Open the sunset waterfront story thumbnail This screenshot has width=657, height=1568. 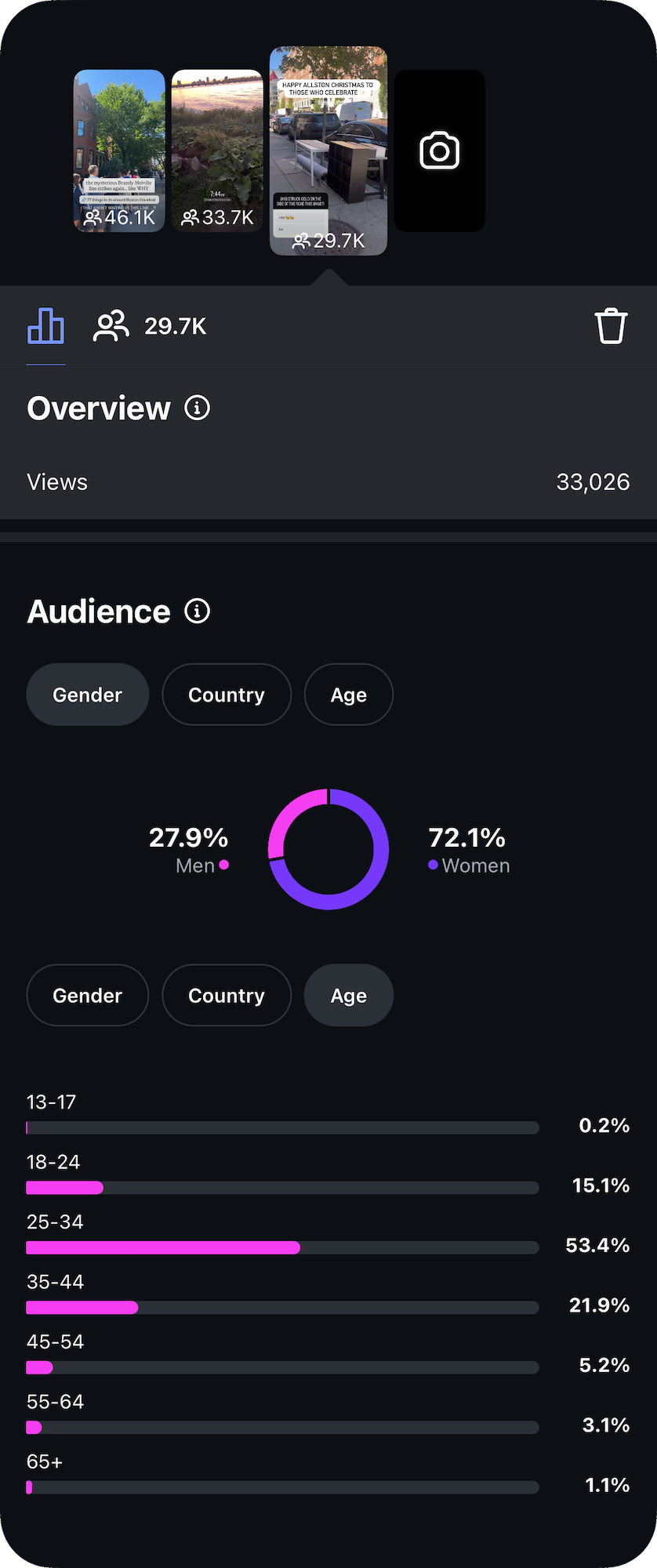217,151
